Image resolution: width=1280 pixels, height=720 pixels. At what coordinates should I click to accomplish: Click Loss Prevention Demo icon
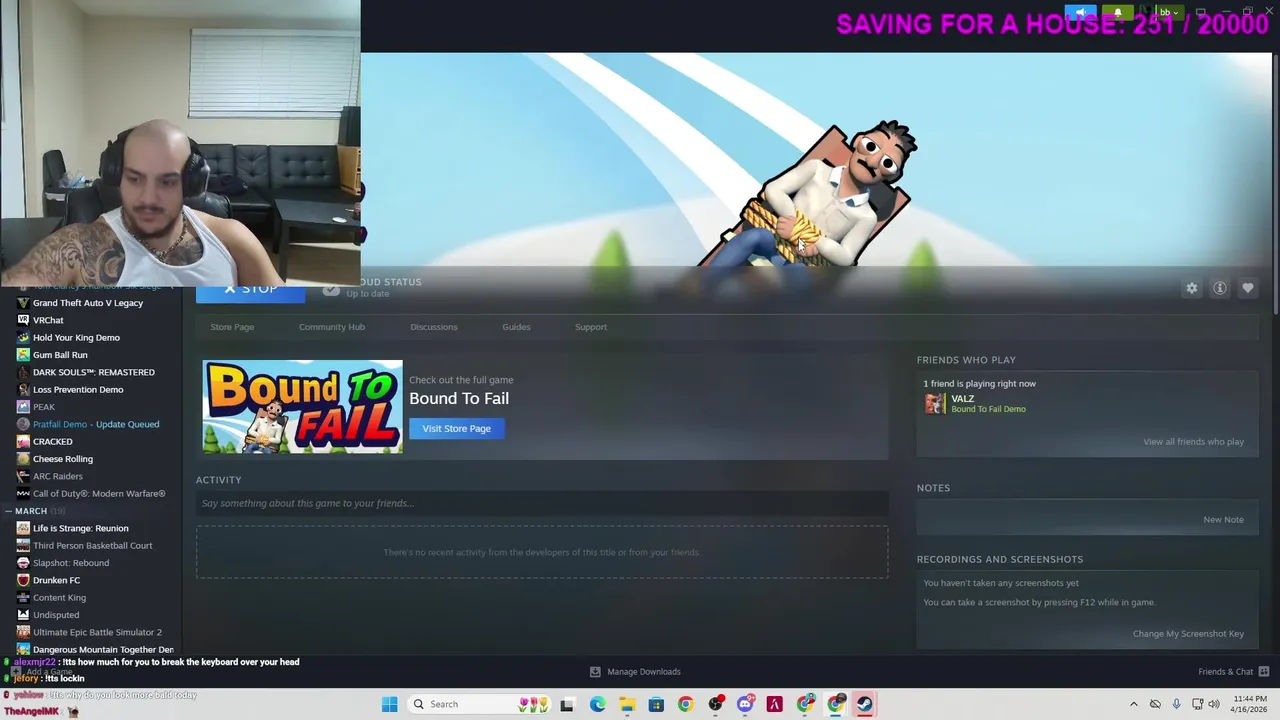tap(23, 389)
